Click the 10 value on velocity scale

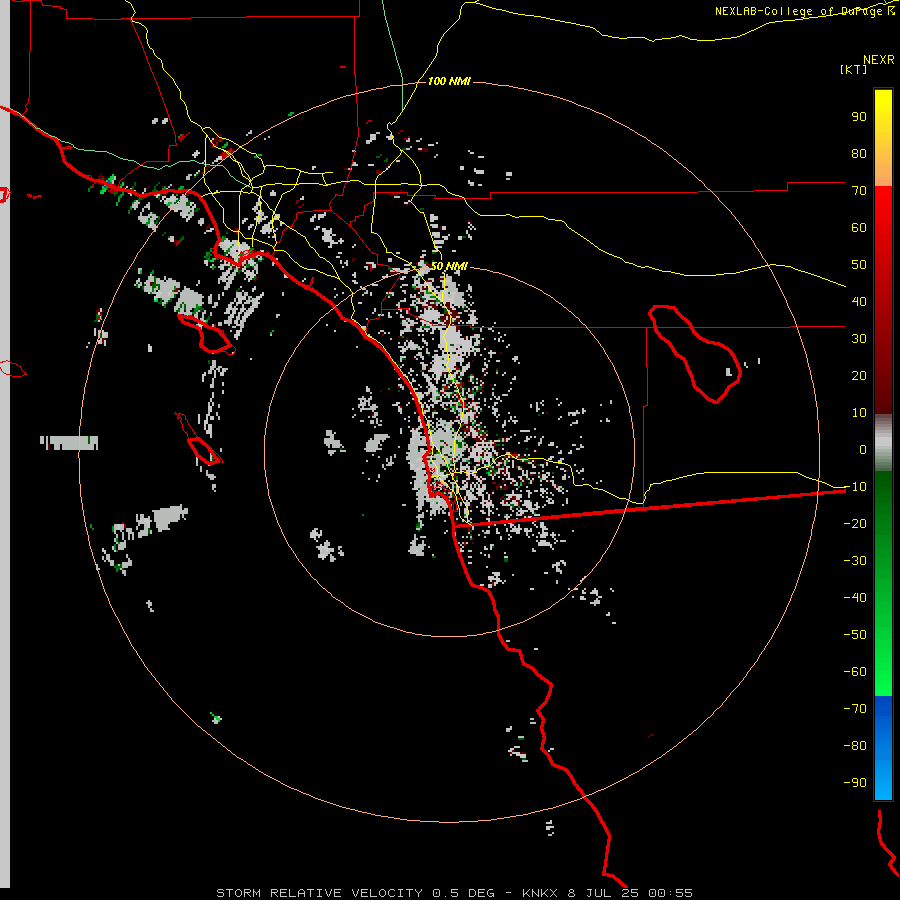(x=859, y=413)
